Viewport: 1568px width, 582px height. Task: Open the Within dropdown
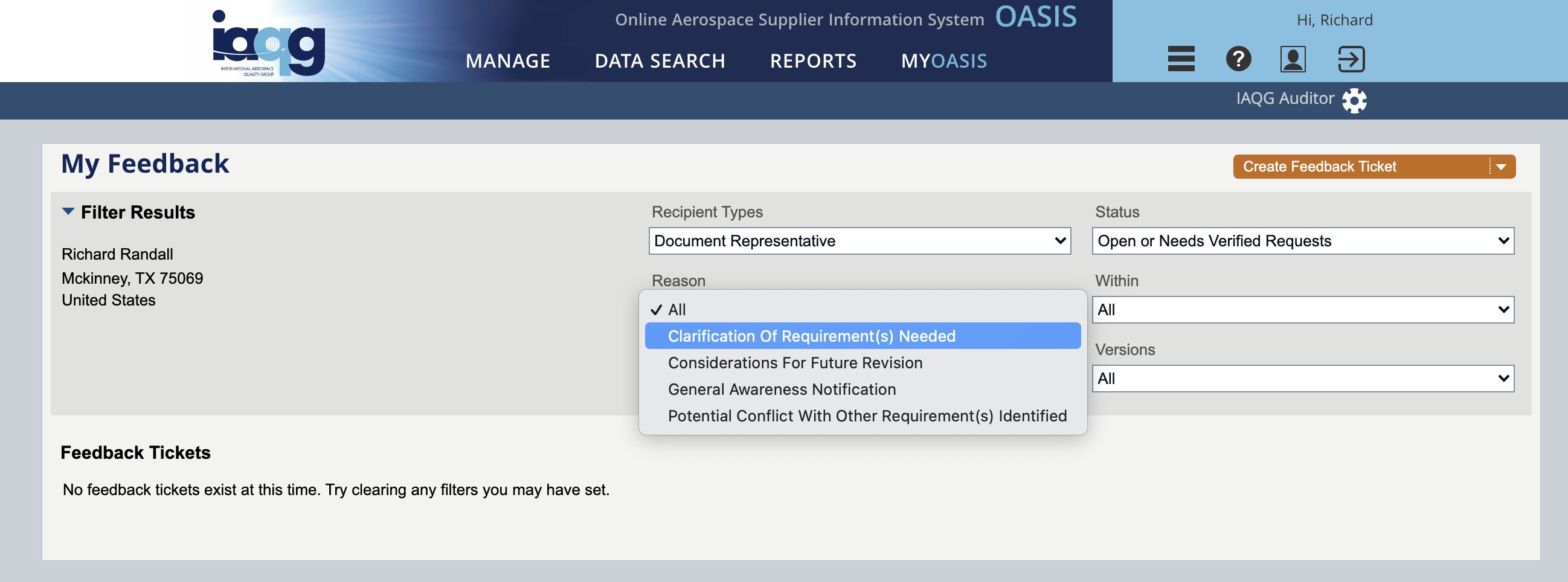pos(1303,310)
